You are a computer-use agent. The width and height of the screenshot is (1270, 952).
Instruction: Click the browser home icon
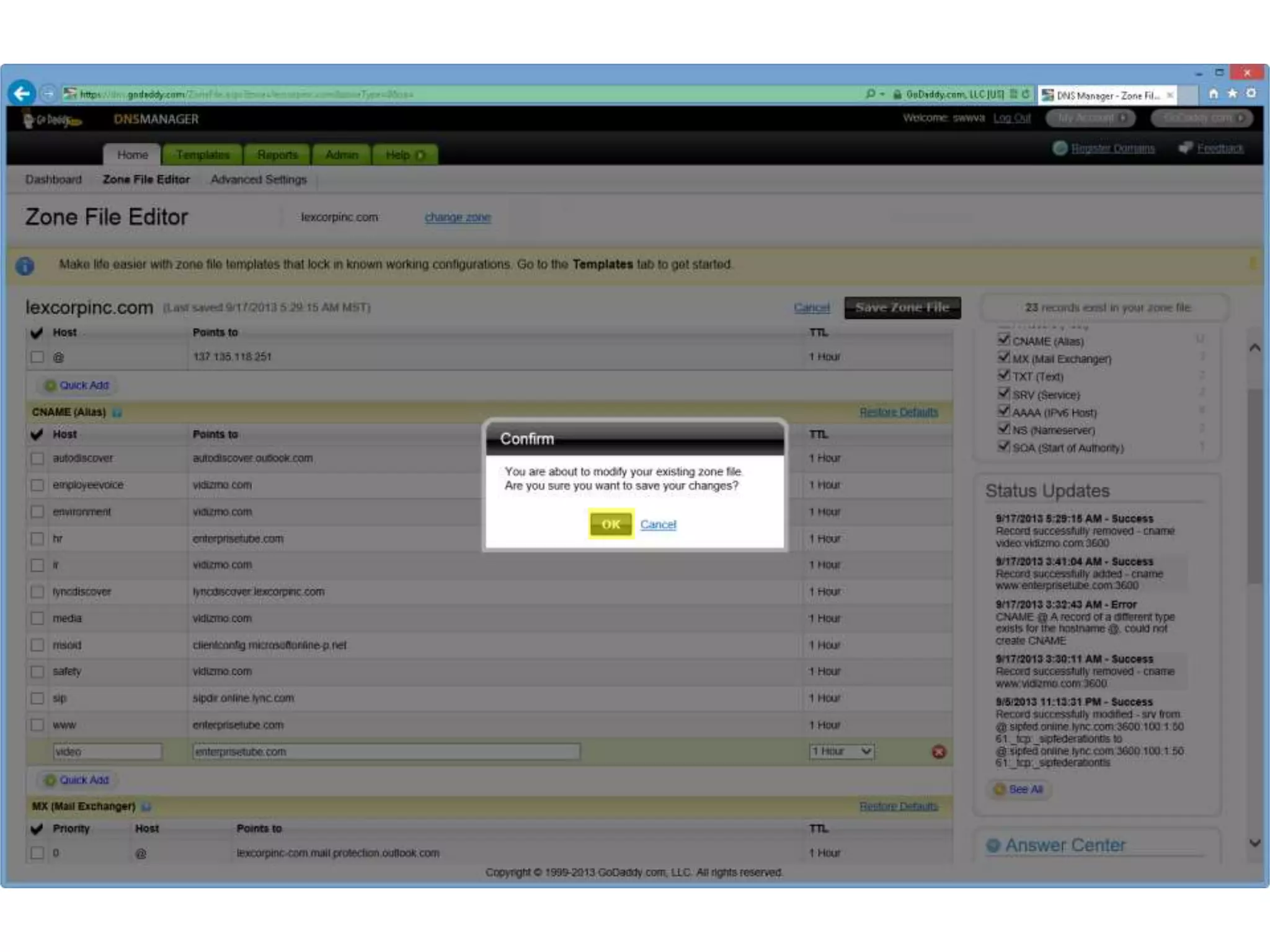(x=1213, y=94)
